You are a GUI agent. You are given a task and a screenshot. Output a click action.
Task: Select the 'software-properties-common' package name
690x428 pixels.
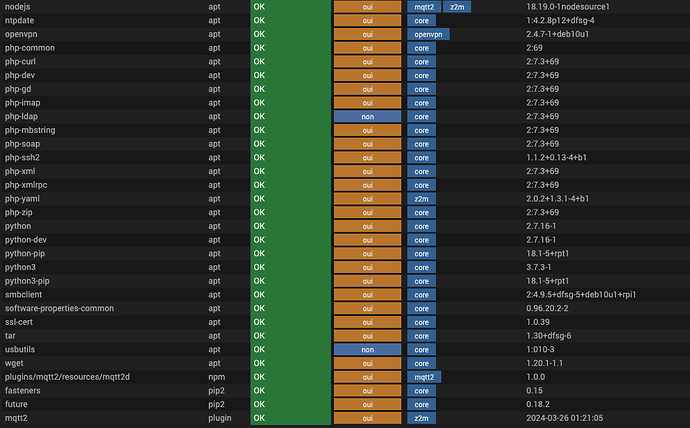pyautogui.click(x=59, y=308)
